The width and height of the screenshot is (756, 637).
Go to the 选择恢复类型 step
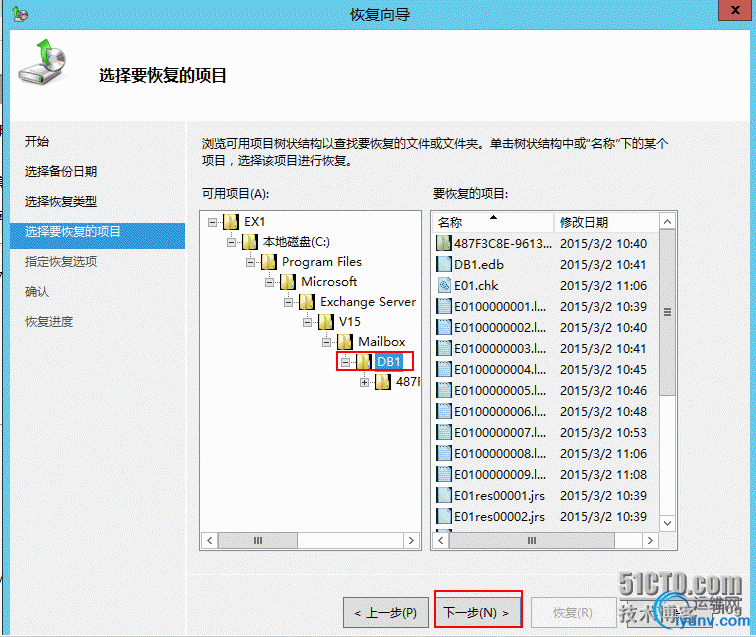point(61,201)
